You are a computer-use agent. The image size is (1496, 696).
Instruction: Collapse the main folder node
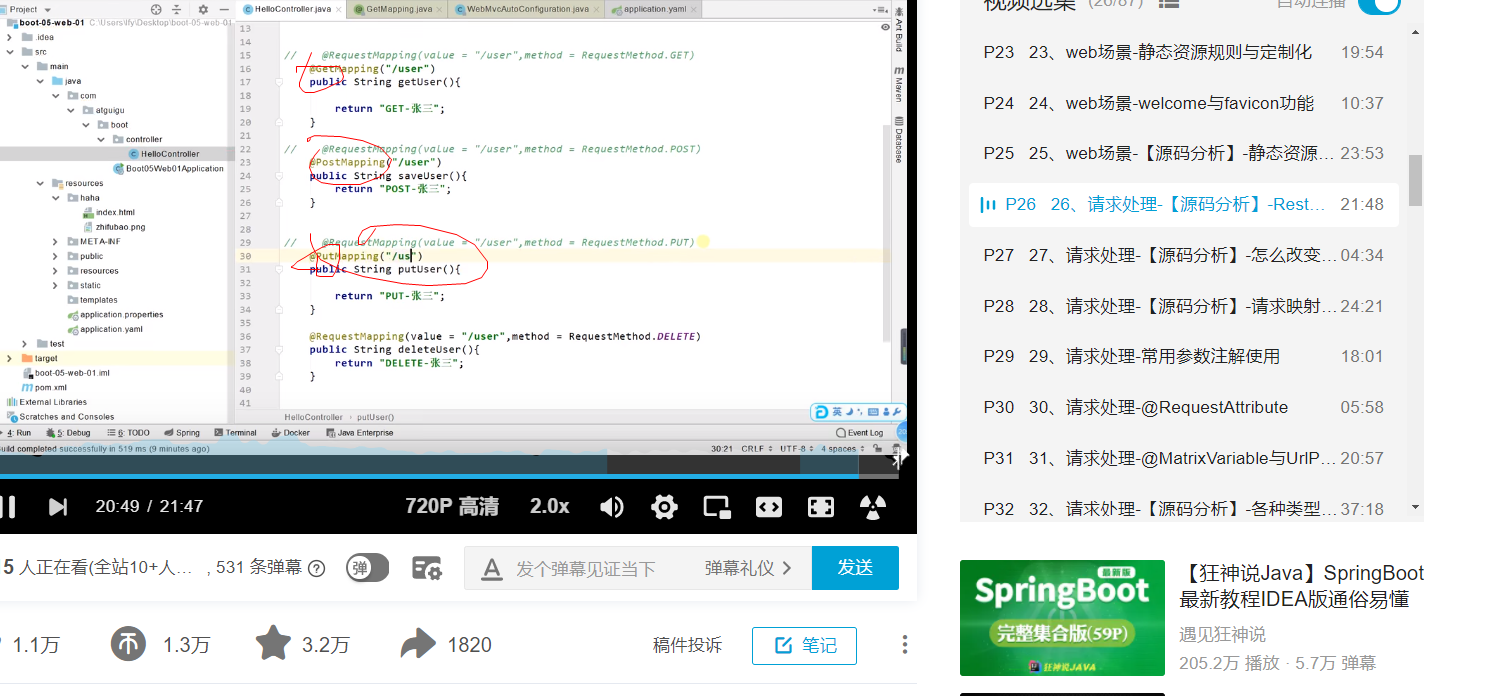point(27,66)
